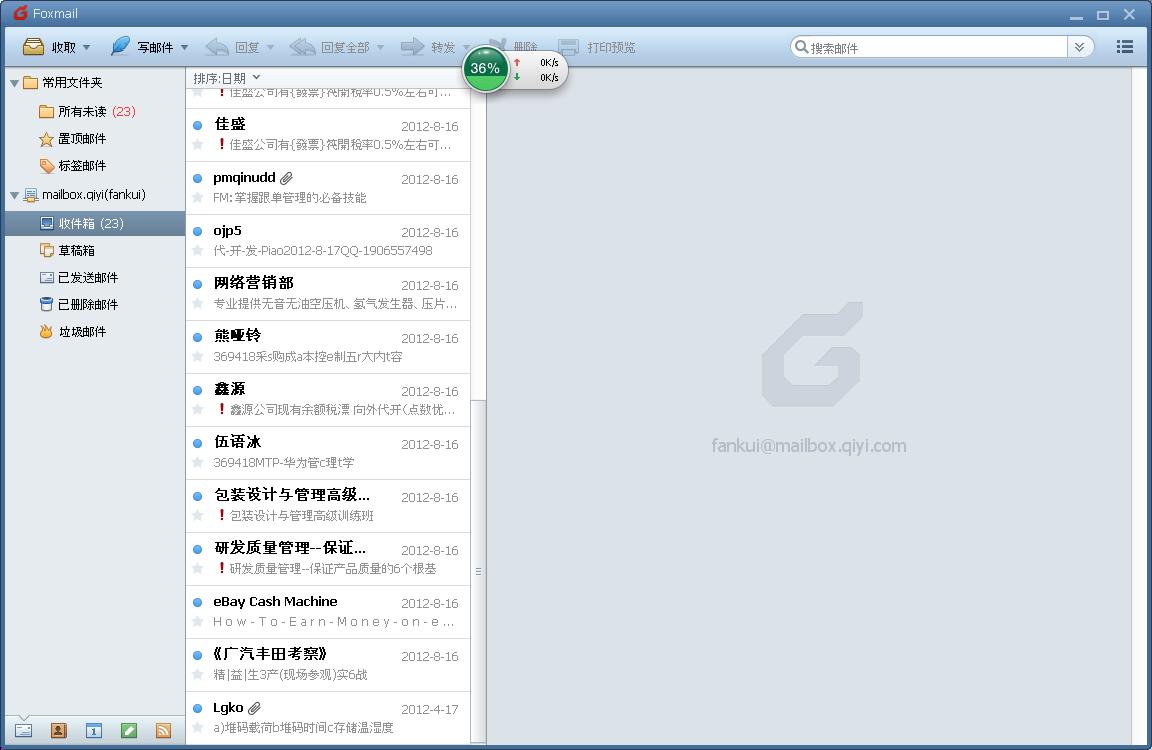Collapse the 常用文件夹 tree node

click(14, 83)
